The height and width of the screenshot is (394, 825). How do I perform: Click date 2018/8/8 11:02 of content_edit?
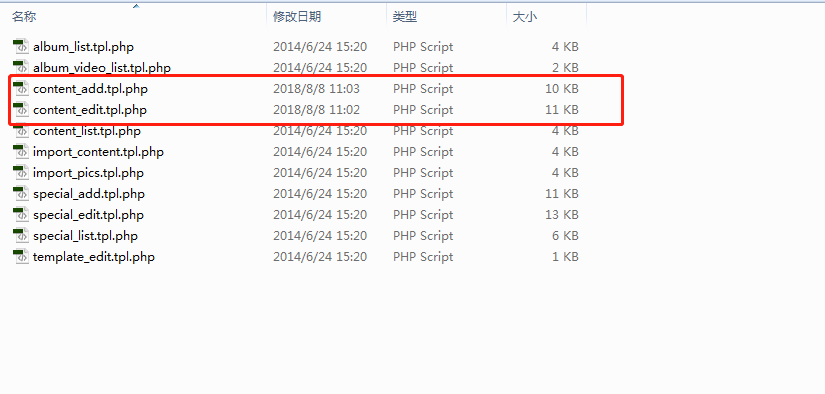316,110
